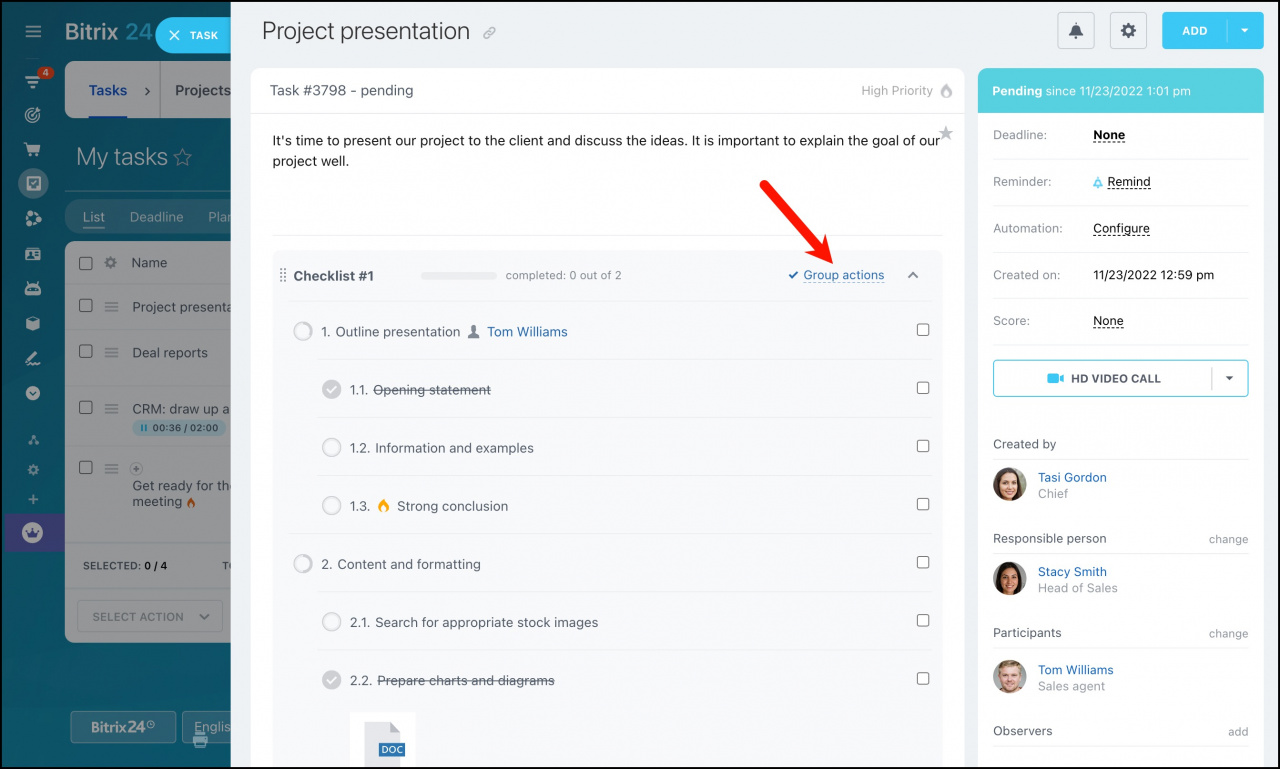
Task: Click Configure for Automation
Action: coord(1121,228)
